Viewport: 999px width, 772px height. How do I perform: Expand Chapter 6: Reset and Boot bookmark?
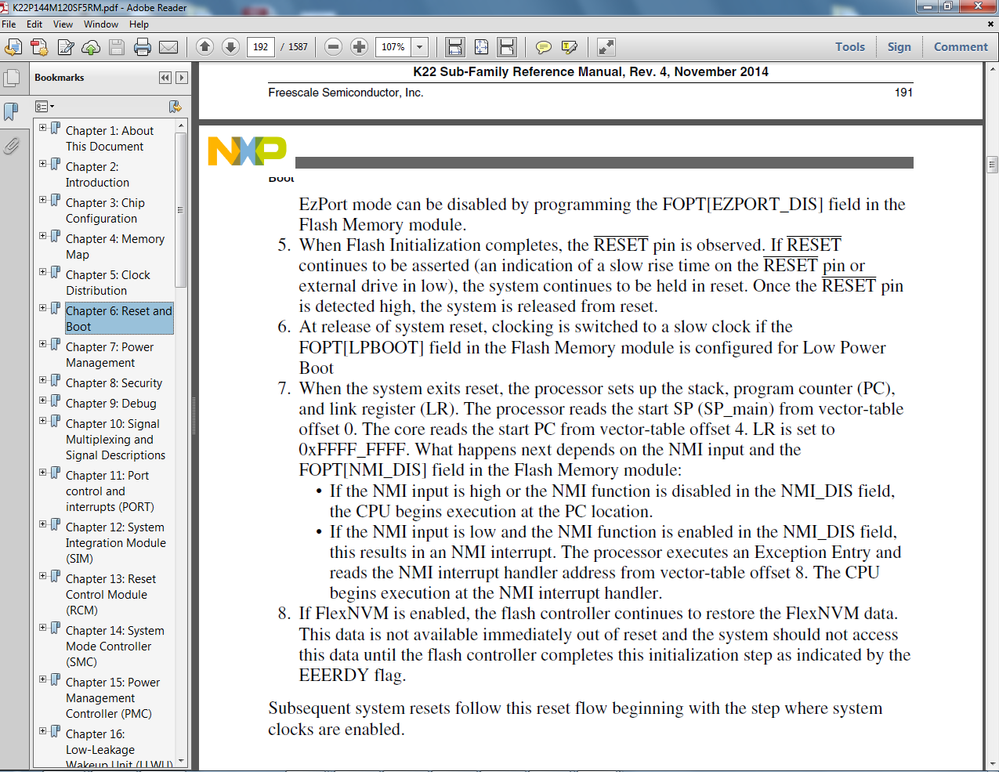click(43, 308)
